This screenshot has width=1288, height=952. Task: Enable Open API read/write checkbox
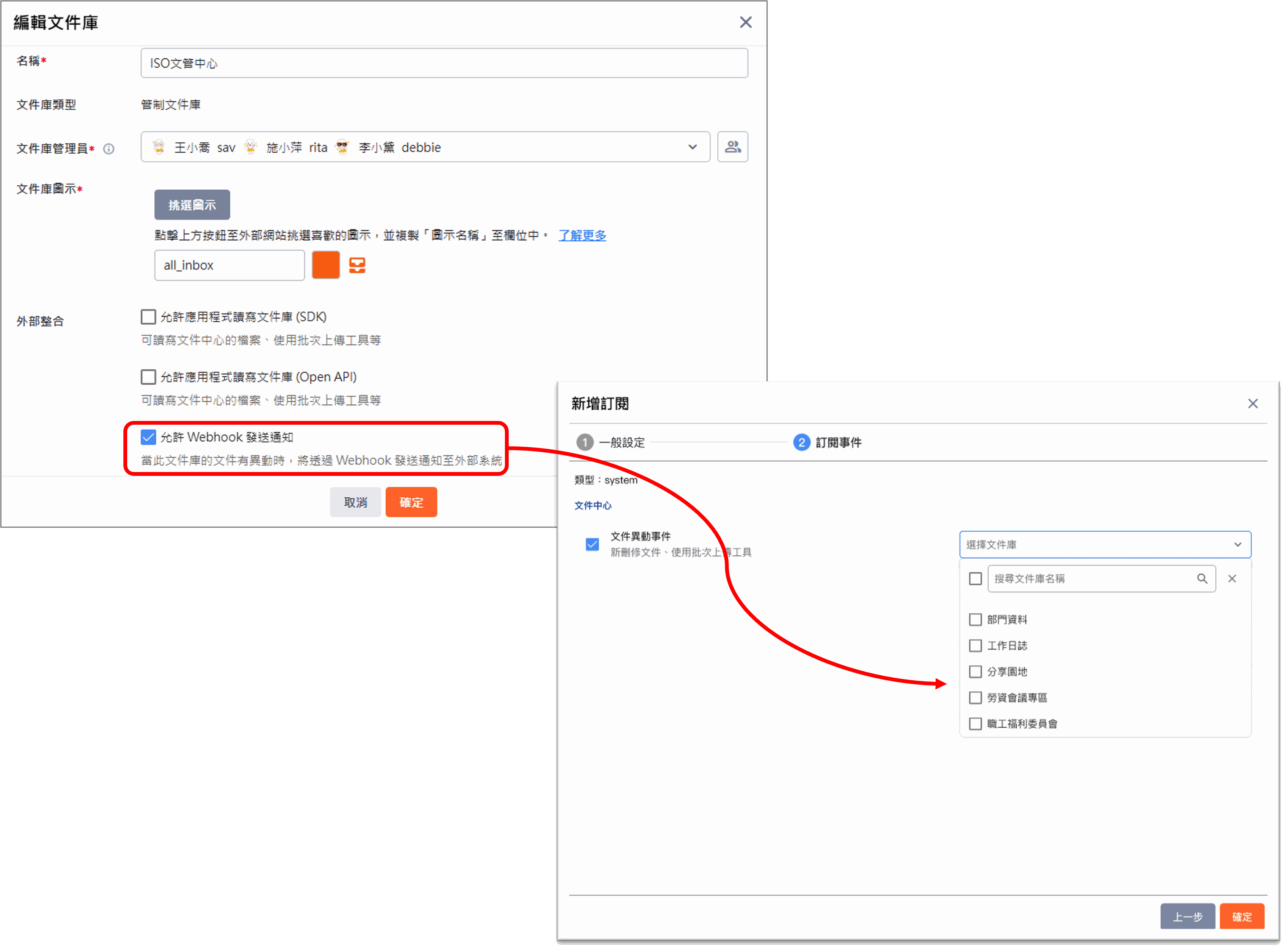[x=148, y=377]
